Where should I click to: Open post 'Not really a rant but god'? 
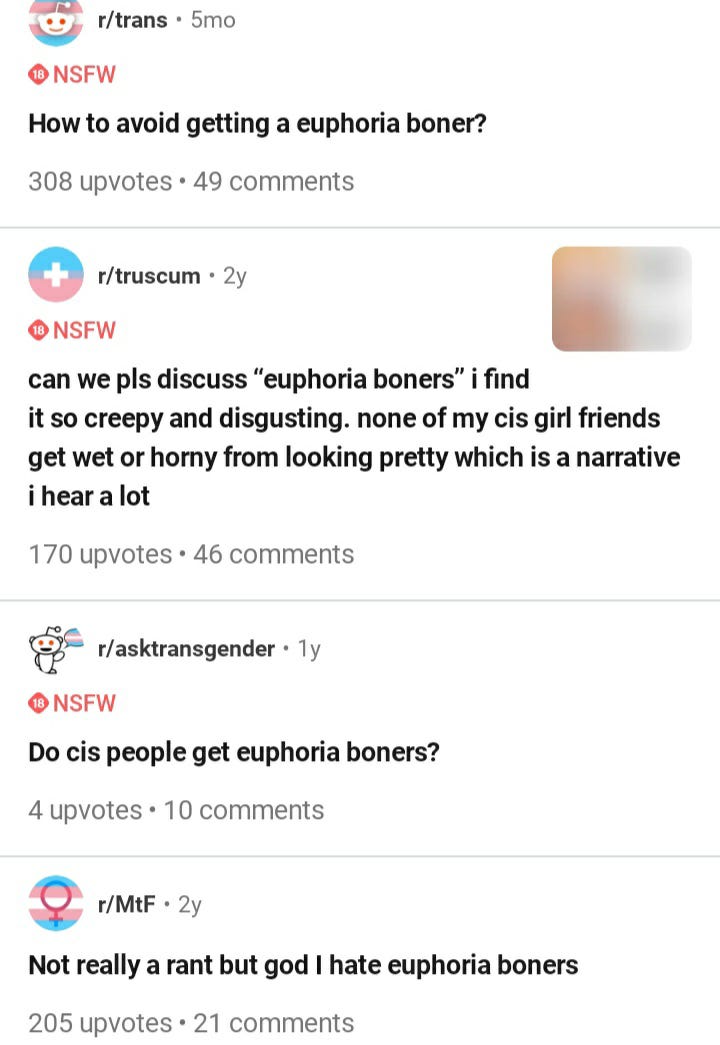point(303,965)
